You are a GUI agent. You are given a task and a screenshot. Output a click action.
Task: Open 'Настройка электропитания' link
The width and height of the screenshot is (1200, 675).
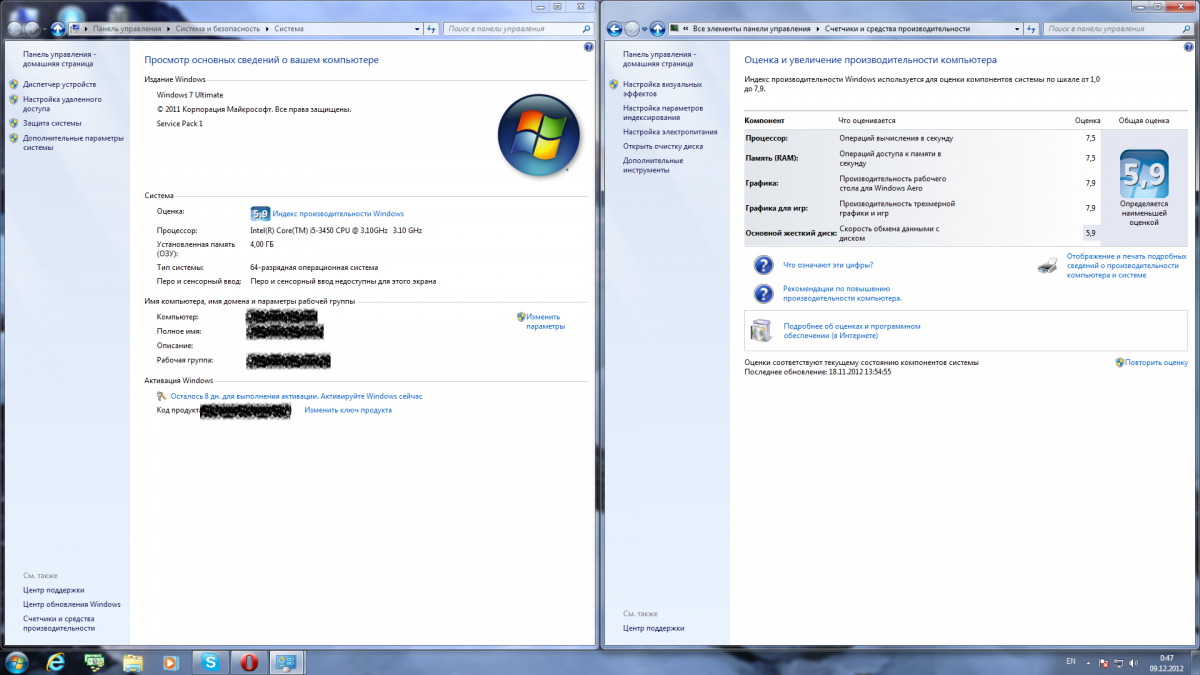pos(670,131)
